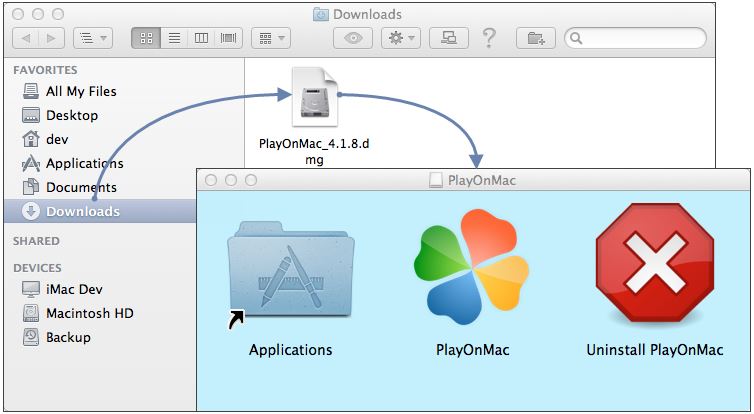Click the PlayOnMac window title disk icon
Image resolution: width=754 pixels, height=414 pixels.
[x=436, y=180]
